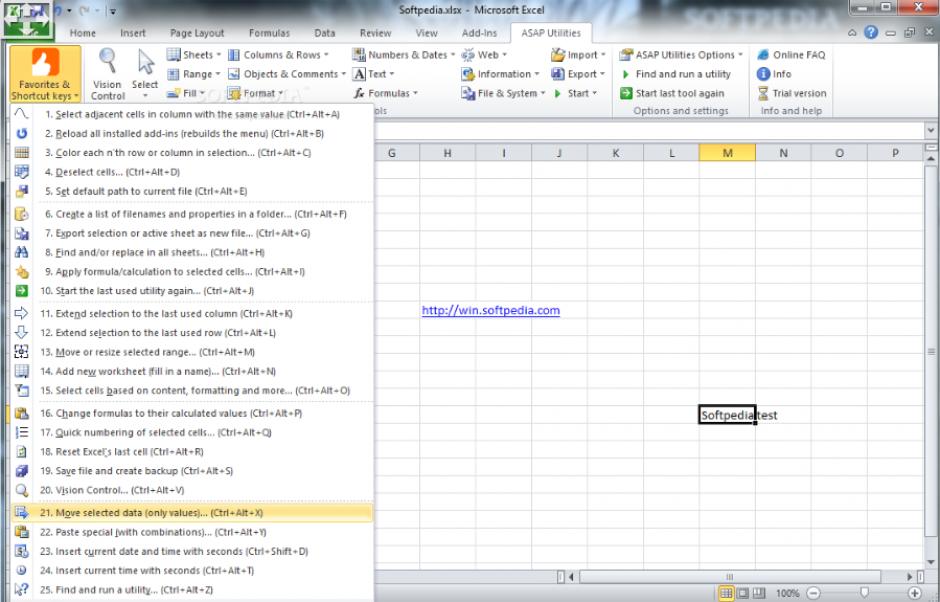Viewport: 940px width, 602px height.
Task: Open the Formulas ribbon tab
Action: (269, 33)
